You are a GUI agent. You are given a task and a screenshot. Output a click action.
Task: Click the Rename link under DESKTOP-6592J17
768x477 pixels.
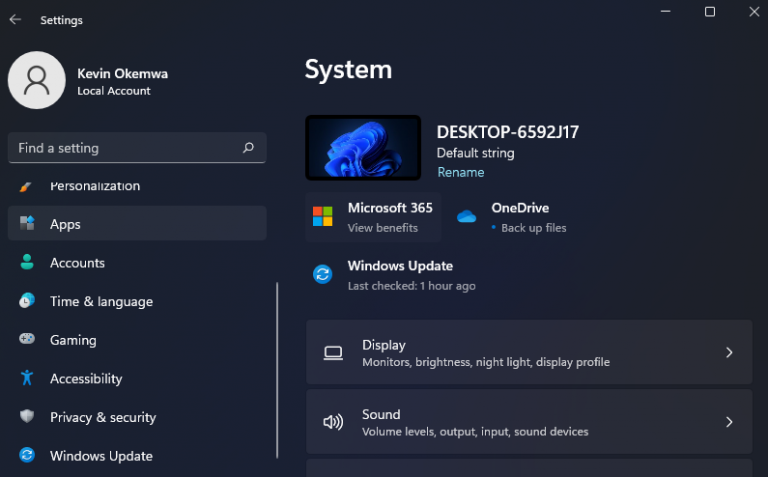460,172
